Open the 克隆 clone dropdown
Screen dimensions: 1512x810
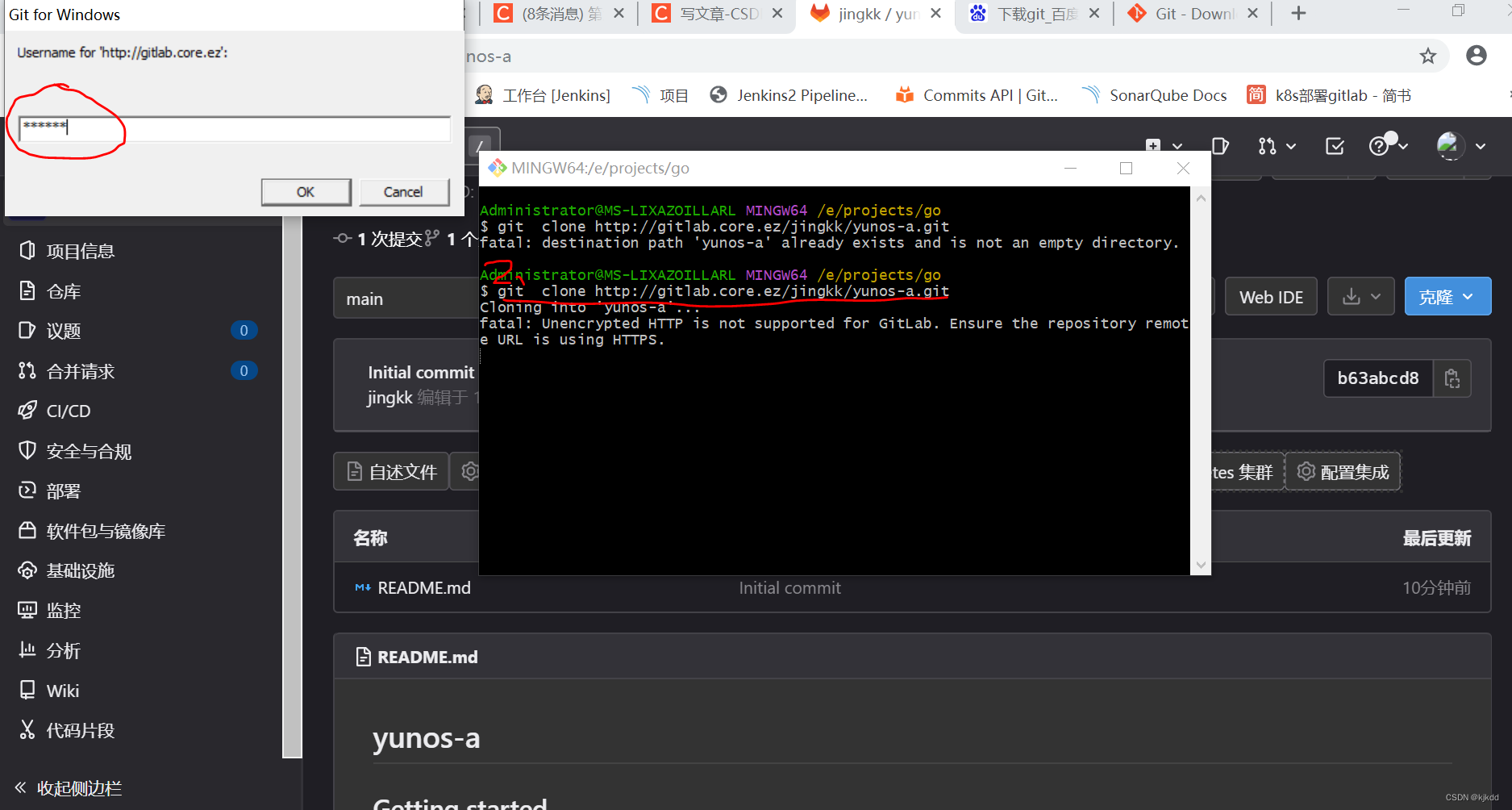click(x=1447, y=297)
